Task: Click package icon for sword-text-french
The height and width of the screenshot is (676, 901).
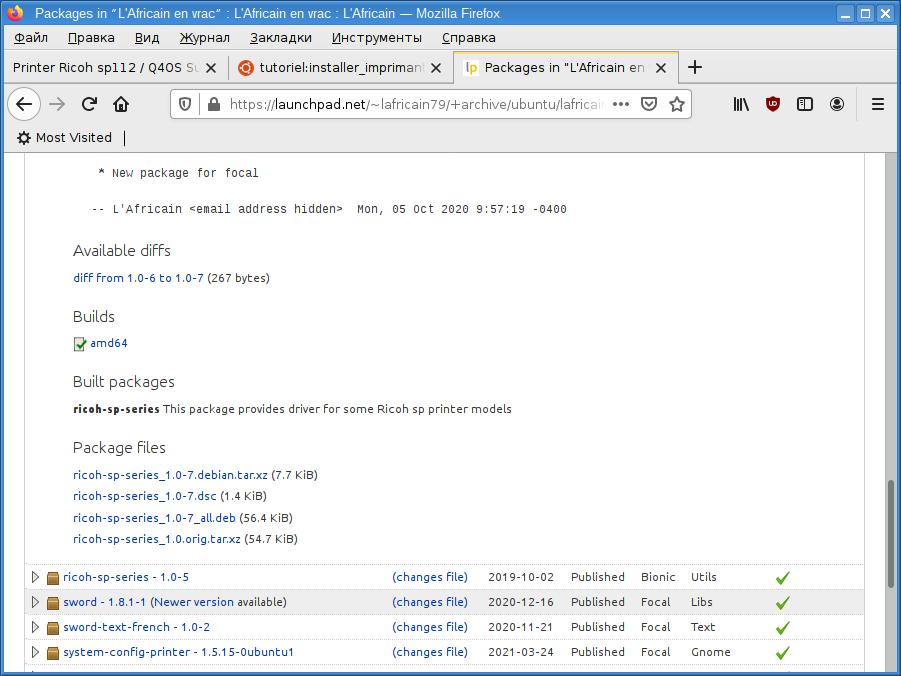Action: (x=53, y=628)
